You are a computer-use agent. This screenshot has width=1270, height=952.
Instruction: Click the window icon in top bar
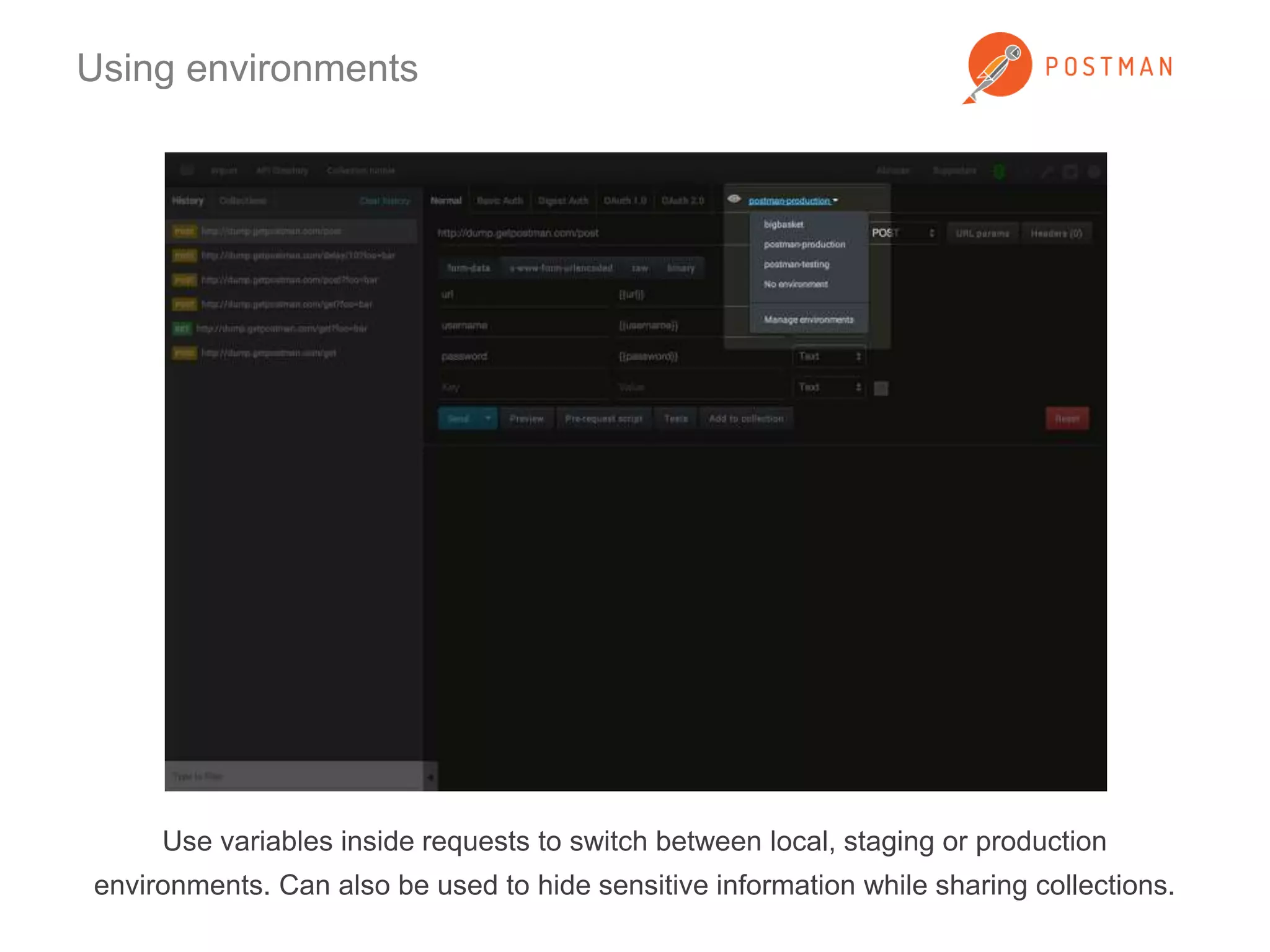pos(1070,172)
